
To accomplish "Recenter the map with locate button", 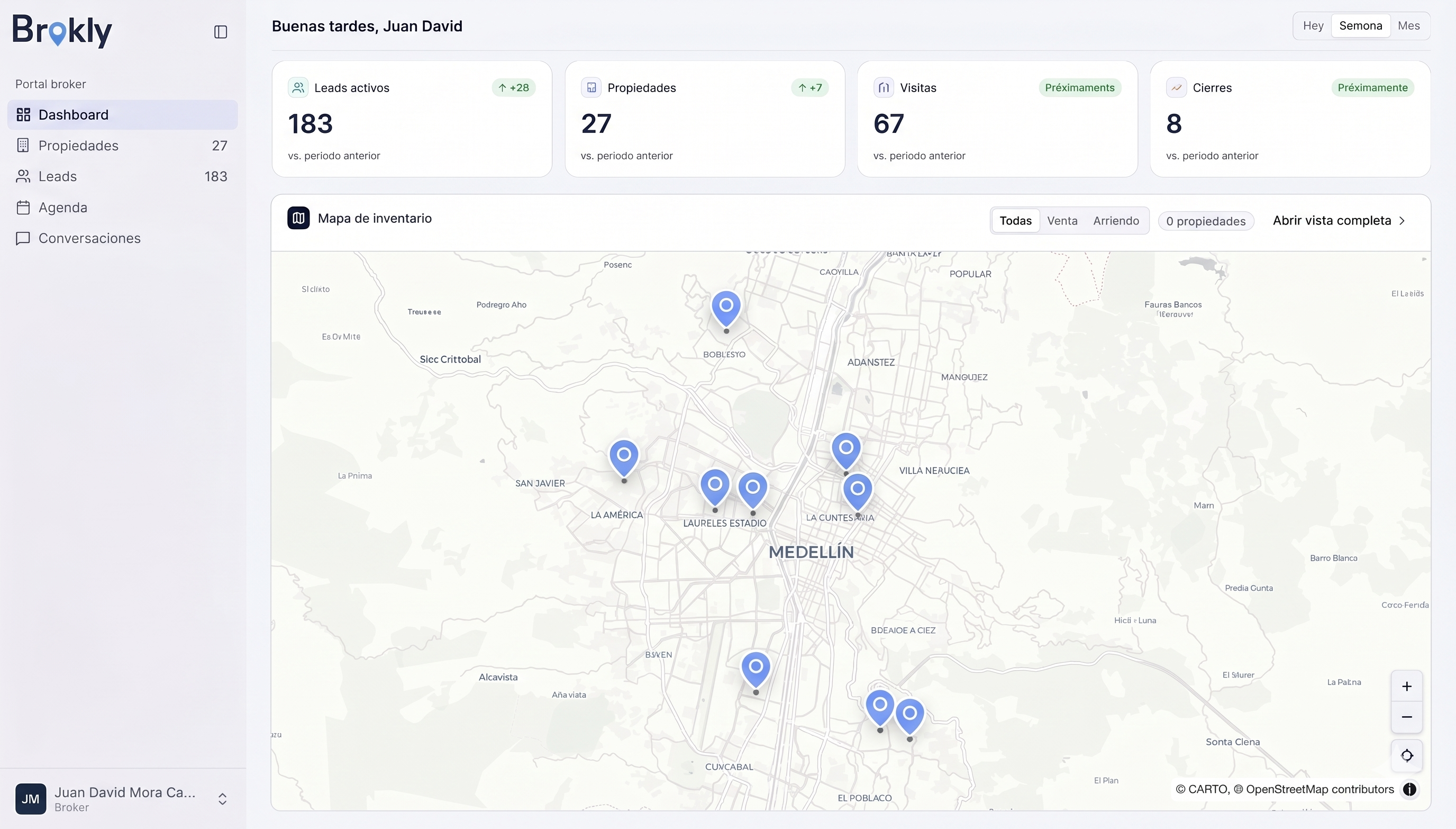I will [x=1406, y=755].
